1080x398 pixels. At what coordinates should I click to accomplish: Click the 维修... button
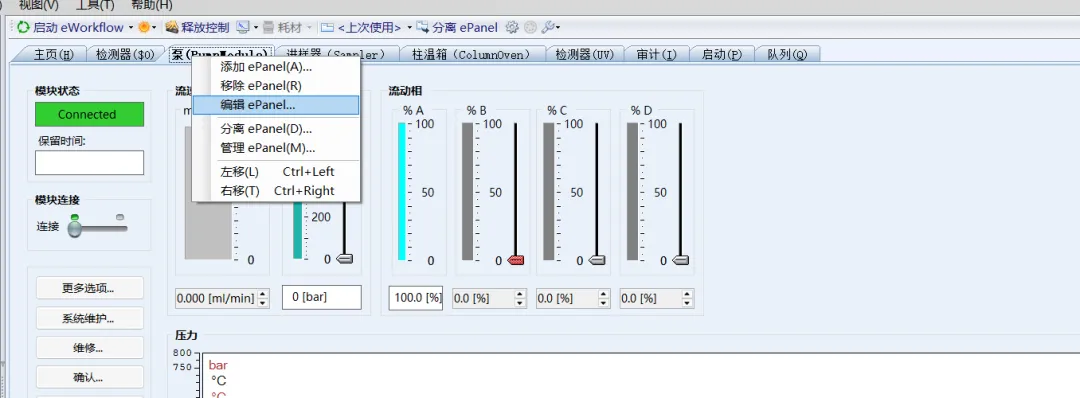[89, 348]
